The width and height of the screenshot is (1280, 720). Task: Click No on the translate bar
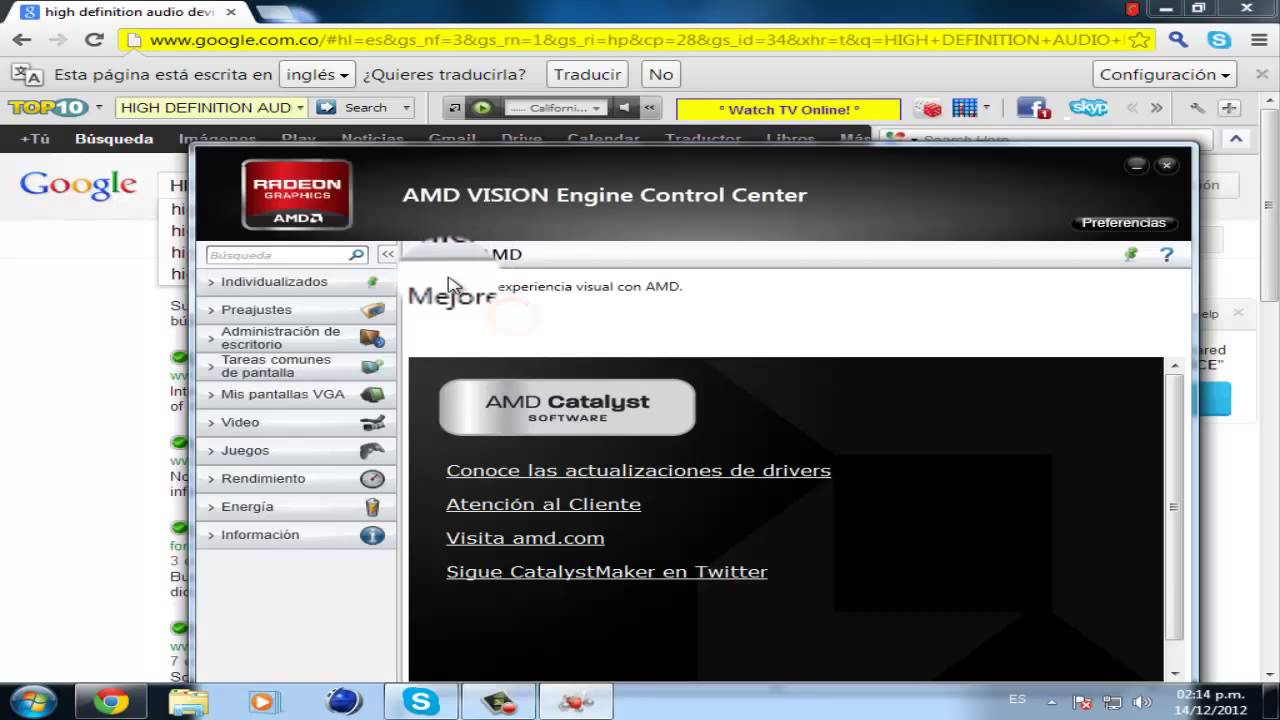point(661,74)
